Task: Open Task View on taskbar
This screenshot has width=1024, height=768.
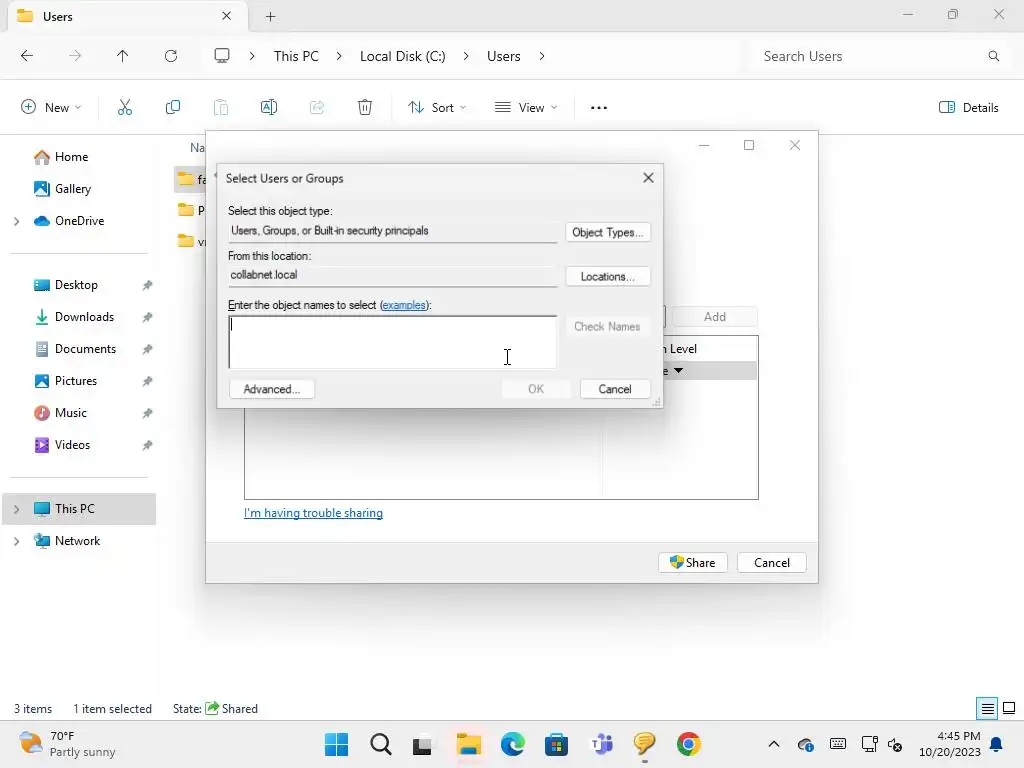Action: (x=423, y=744)
